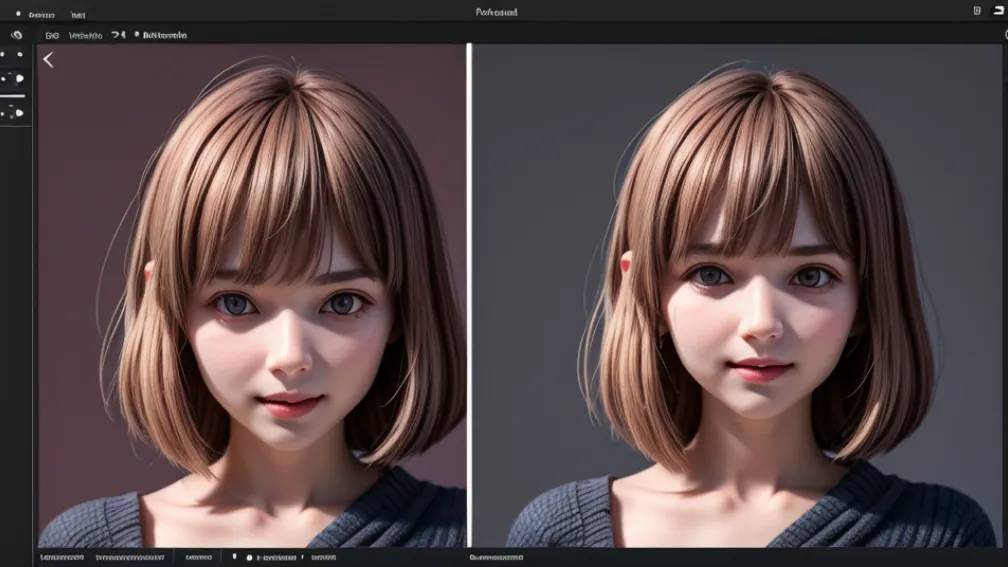1008x567 pixels.
Task: Click the first status label at bottom-left
Action: (x=61, y=557)
